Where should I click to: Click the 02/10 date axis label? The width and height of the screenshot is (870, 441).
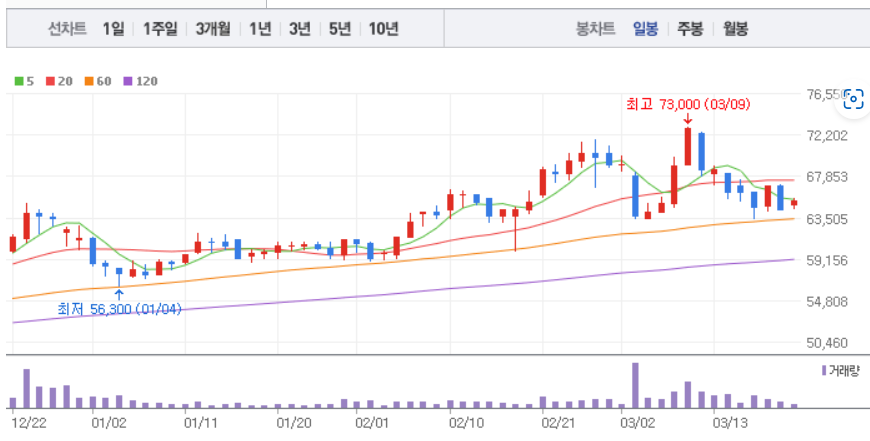pyautogui.click(x=466, y=424)
